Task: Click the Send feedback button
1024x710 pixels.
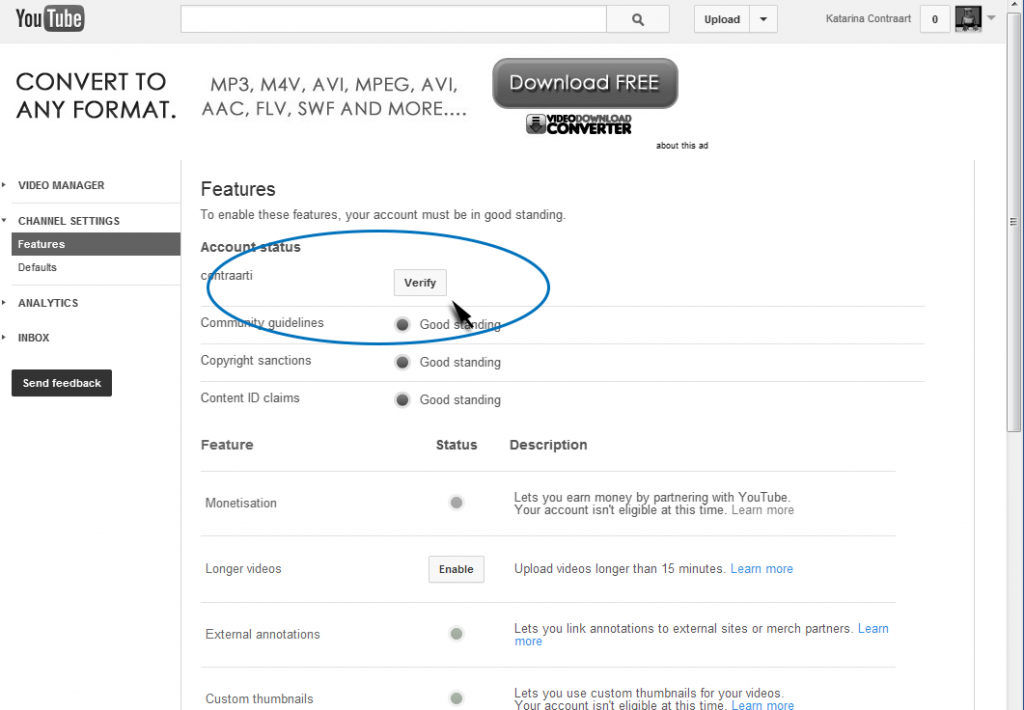Action: [61, 383]
